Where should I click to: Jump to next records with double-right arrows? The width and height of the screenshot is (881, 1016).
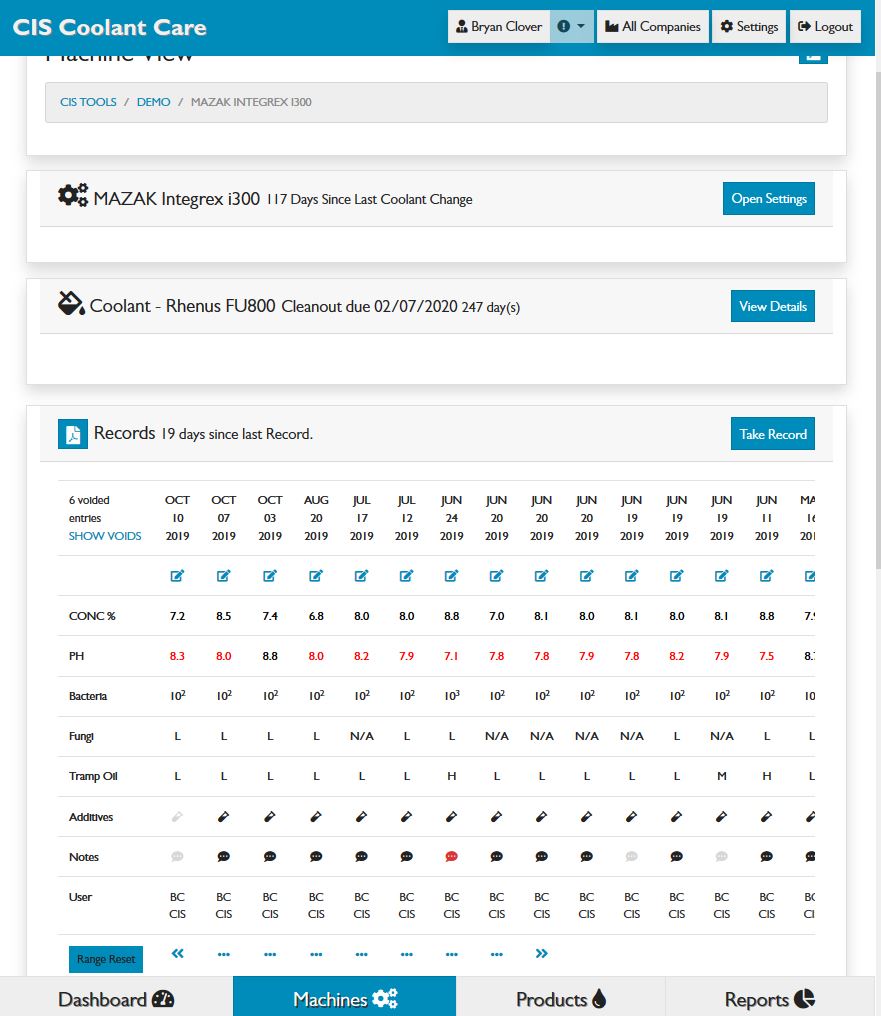(541, 954)
